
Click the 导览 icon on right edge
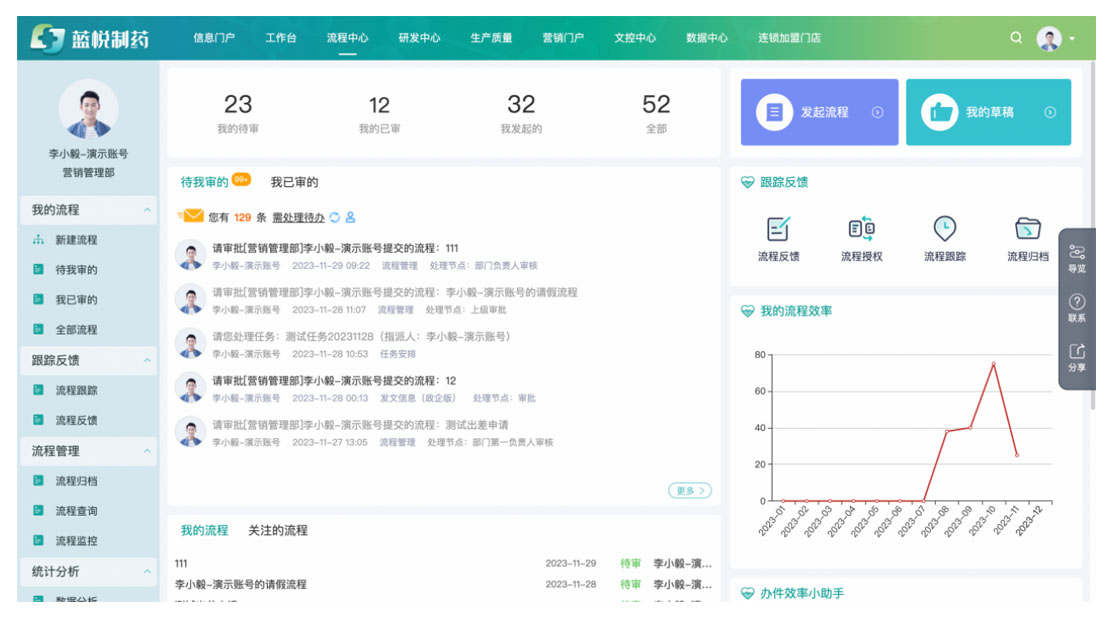(x=1077, y=252)
